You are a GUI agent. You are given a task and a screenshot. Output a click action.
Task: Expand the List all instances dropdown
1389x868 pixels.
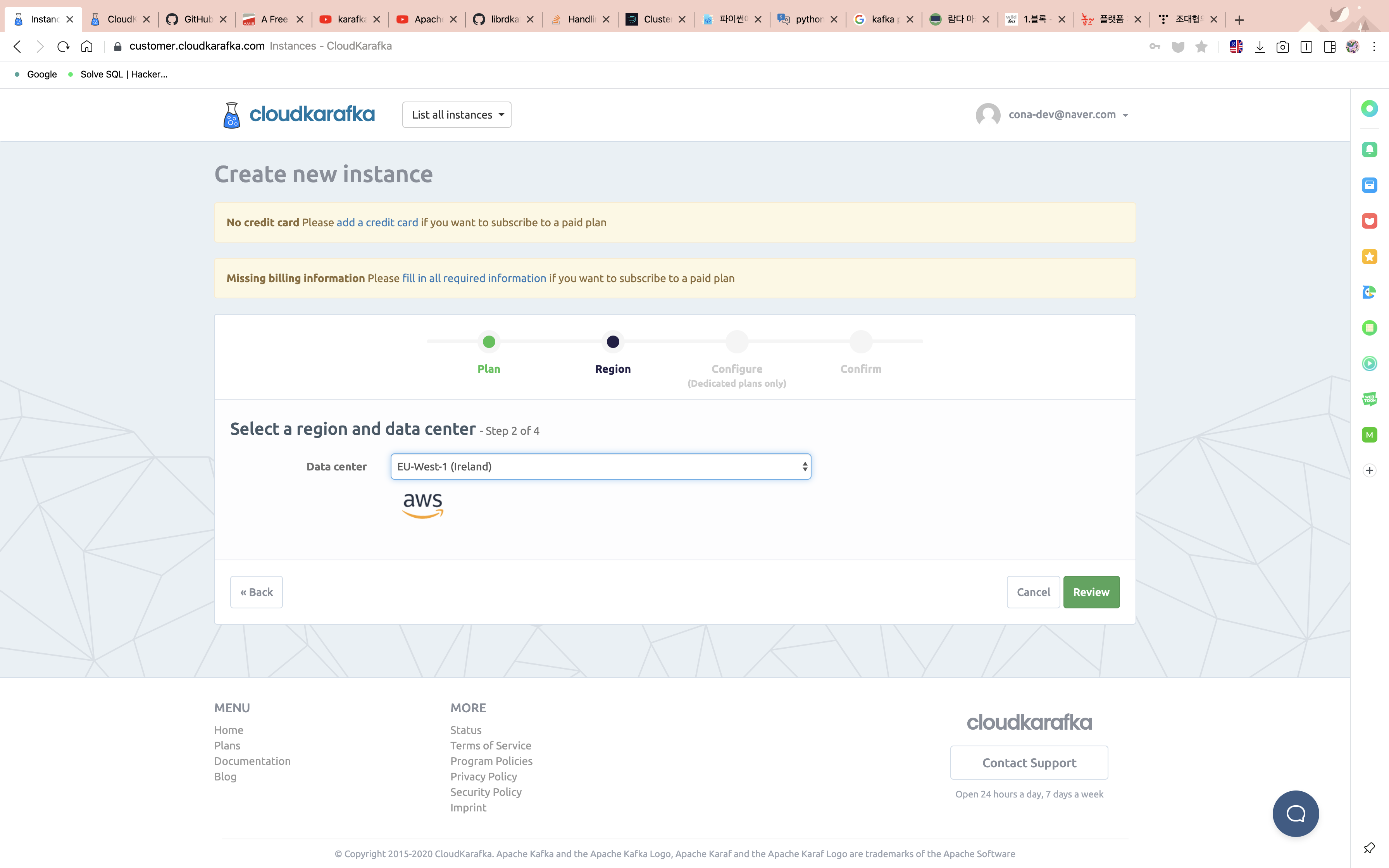point(457,115)
